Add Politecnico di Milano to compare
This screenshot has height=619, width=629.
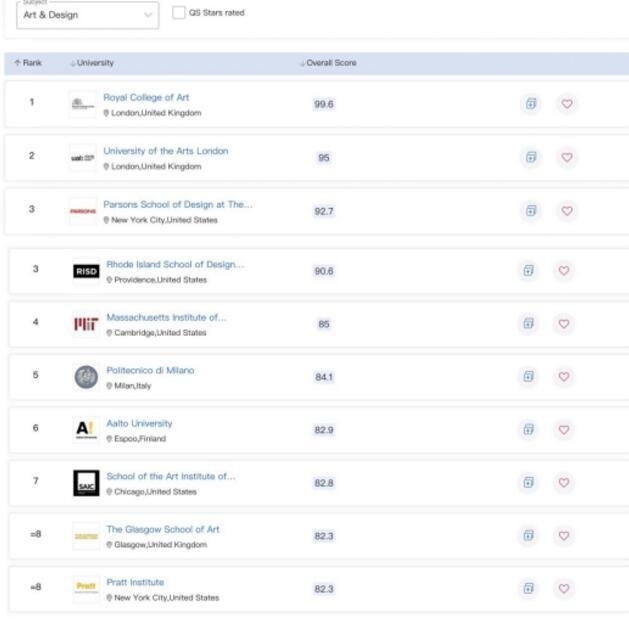point(529,376)
